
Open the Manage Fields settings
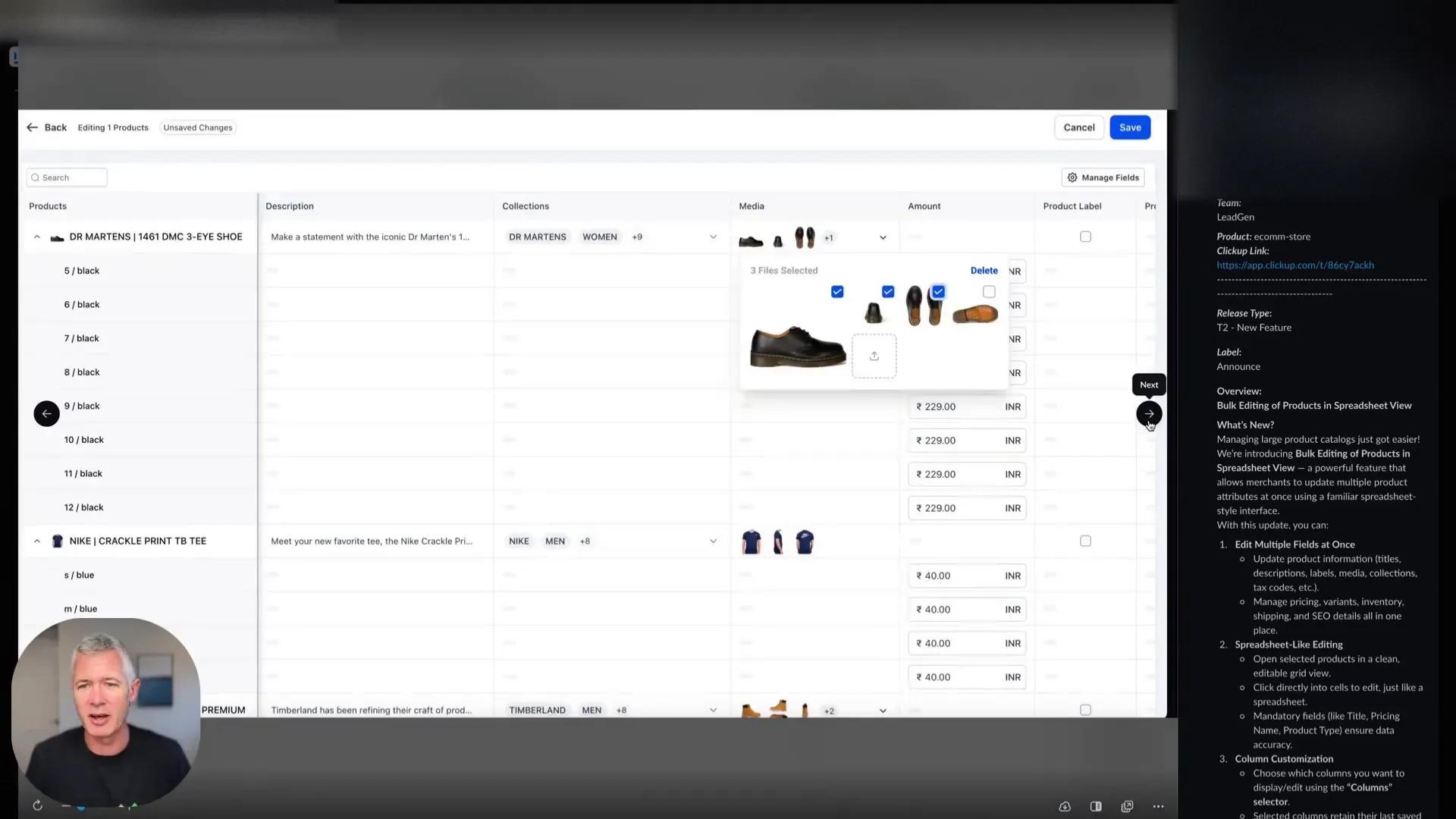1103,177
